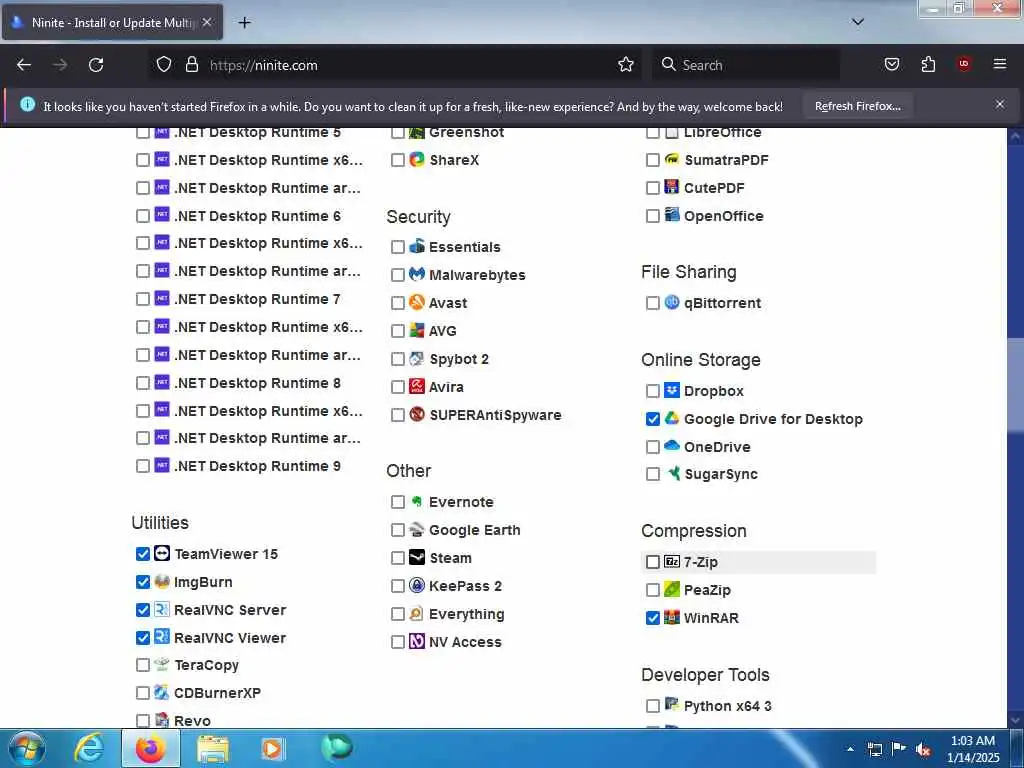The image size is (1024, 768).
Task: Select the Ninite browser tab
Action: coord(112,22)
